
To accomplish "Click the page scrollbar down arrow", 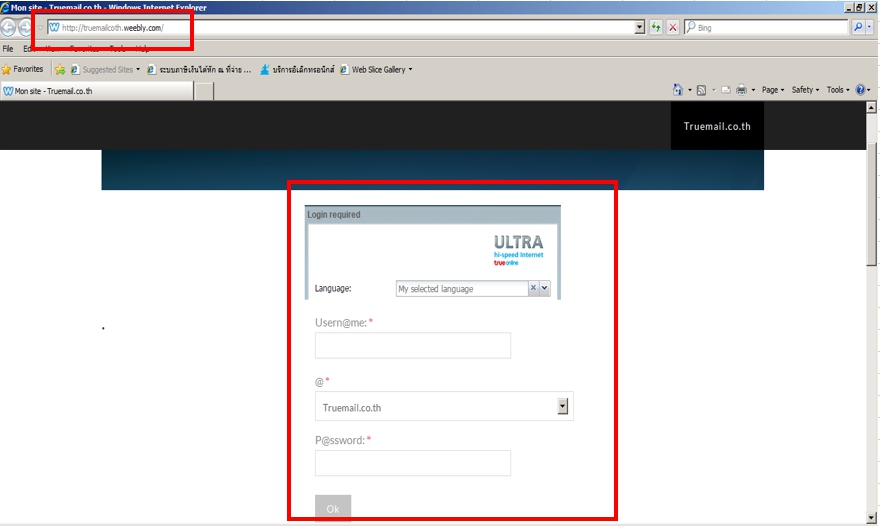I will [x=871, y=518].
